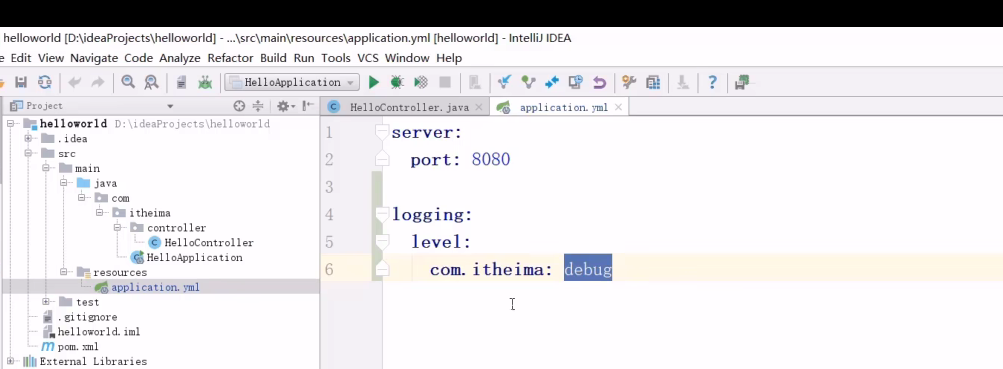Open the Analyze menu

pos(180,58)
